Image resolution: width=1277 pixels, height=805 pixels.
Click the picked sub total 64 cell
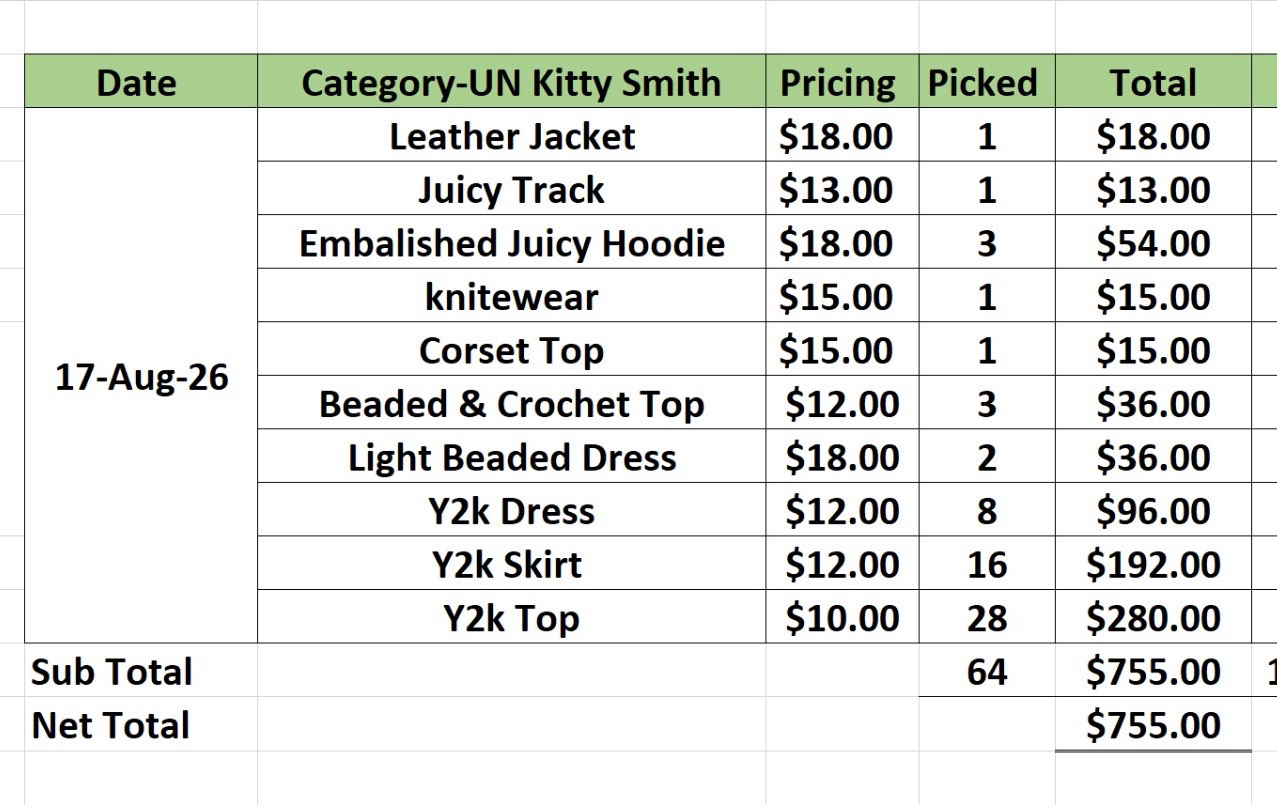tap(986, 670)
